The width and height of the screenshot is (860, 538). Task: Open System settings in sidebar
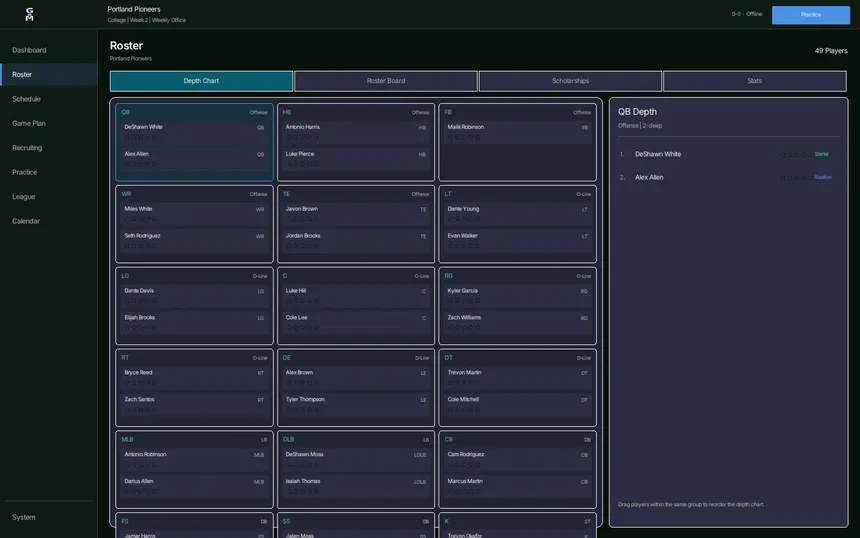click(x=24, y=517)
